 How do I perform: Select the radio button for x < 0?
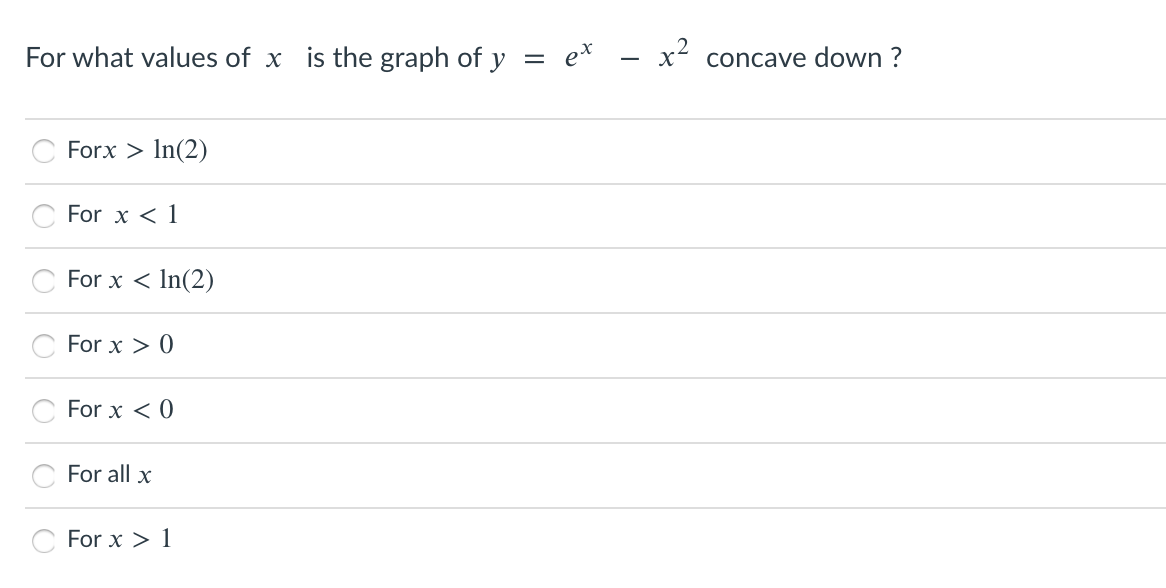[x=43, y=410]
